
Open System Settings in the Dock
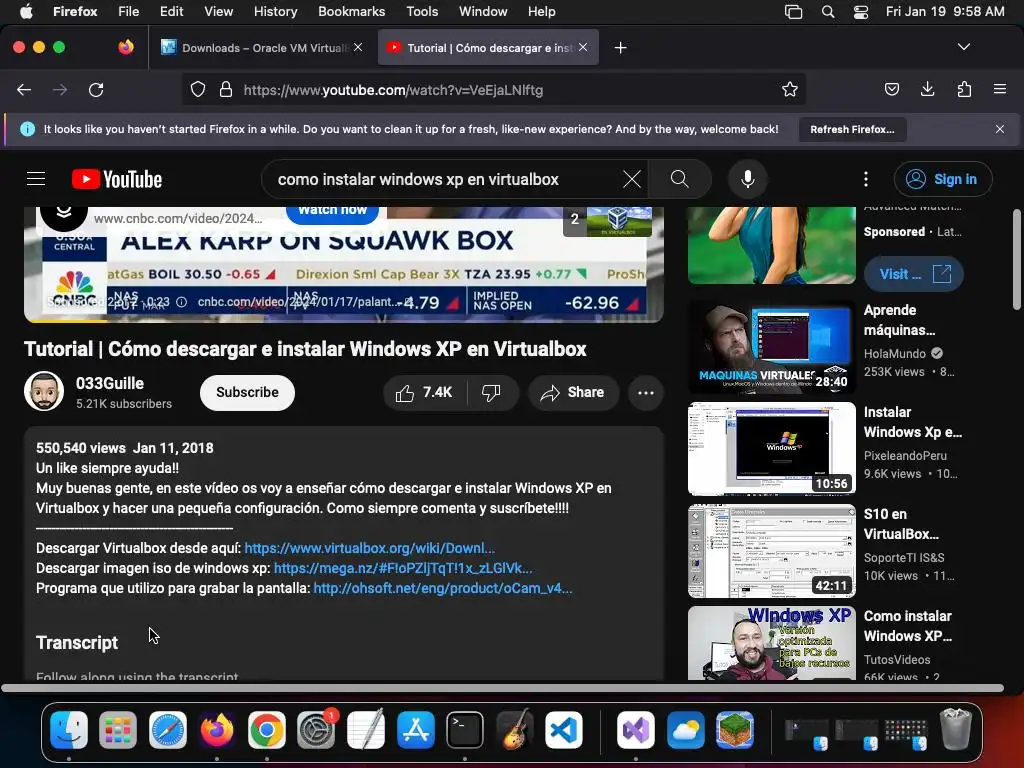coord(317,729)
